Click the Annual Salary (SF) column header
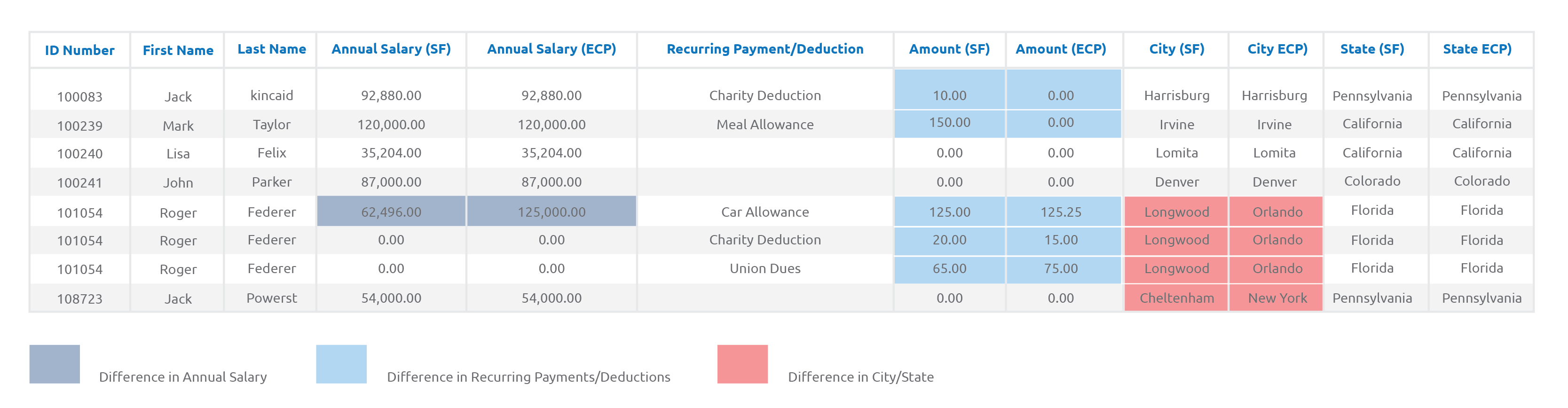 pyautogui.click(x=391, y=49)
